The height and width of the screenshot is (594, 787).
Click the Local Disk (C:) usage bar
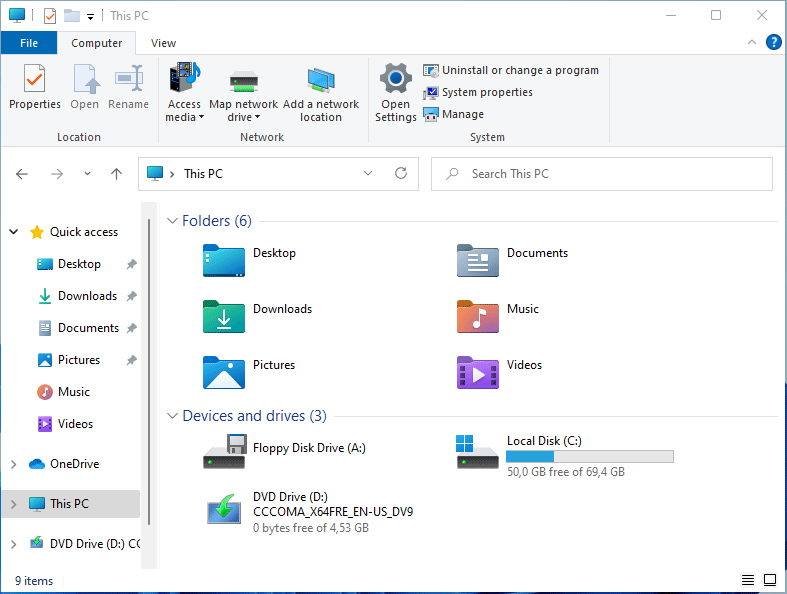pos(590,456)
